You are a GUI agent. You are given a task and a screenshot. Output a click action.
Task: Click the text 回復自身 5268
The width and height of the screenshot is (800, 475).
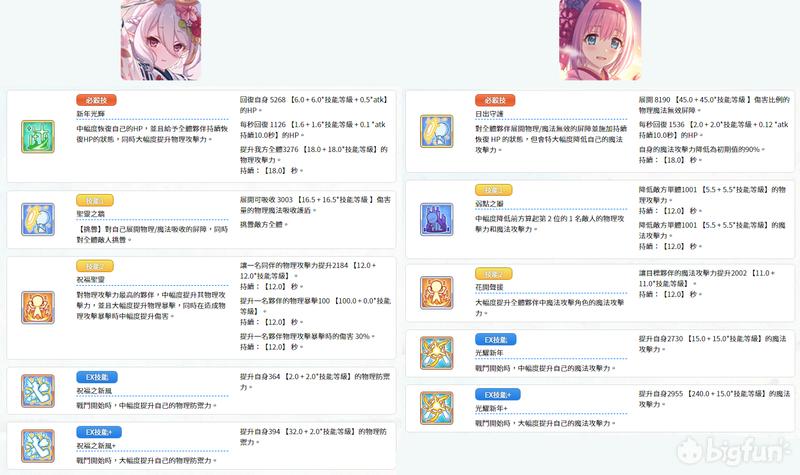[263, 99]
